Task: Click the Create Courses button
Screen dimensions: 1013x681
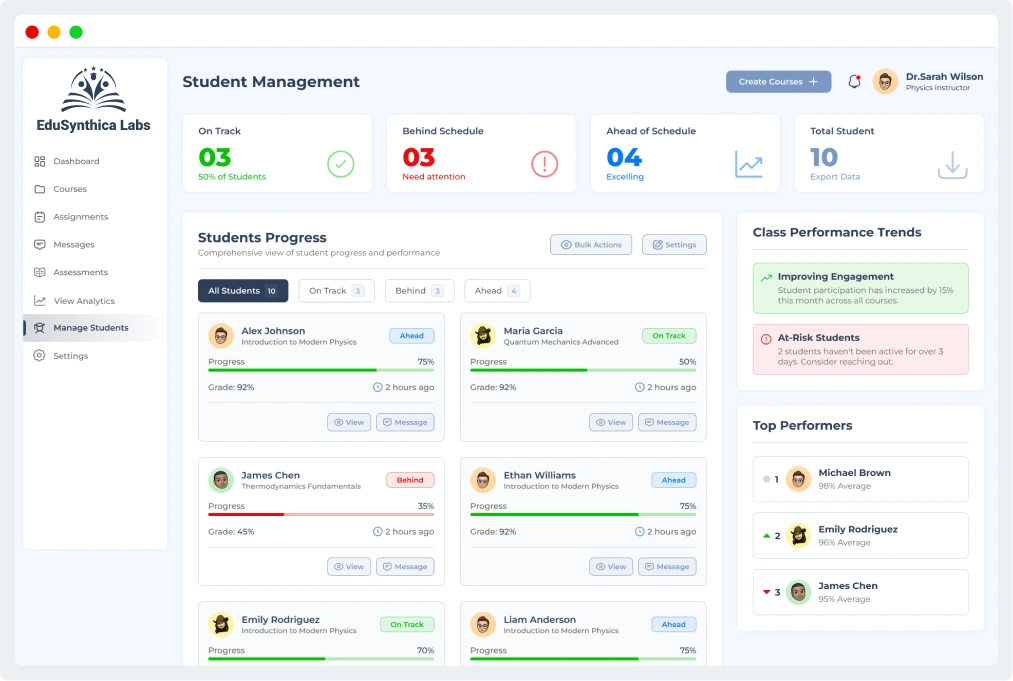Action: coord(778,82)
